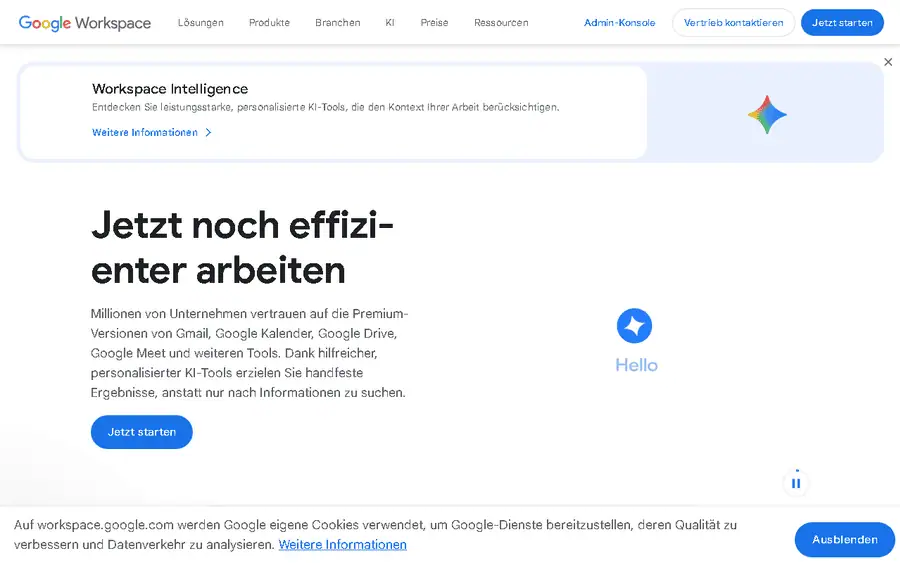Open the Lösungen menu
The height and width of the screenshot is (563, 900).
coord(200,22)
